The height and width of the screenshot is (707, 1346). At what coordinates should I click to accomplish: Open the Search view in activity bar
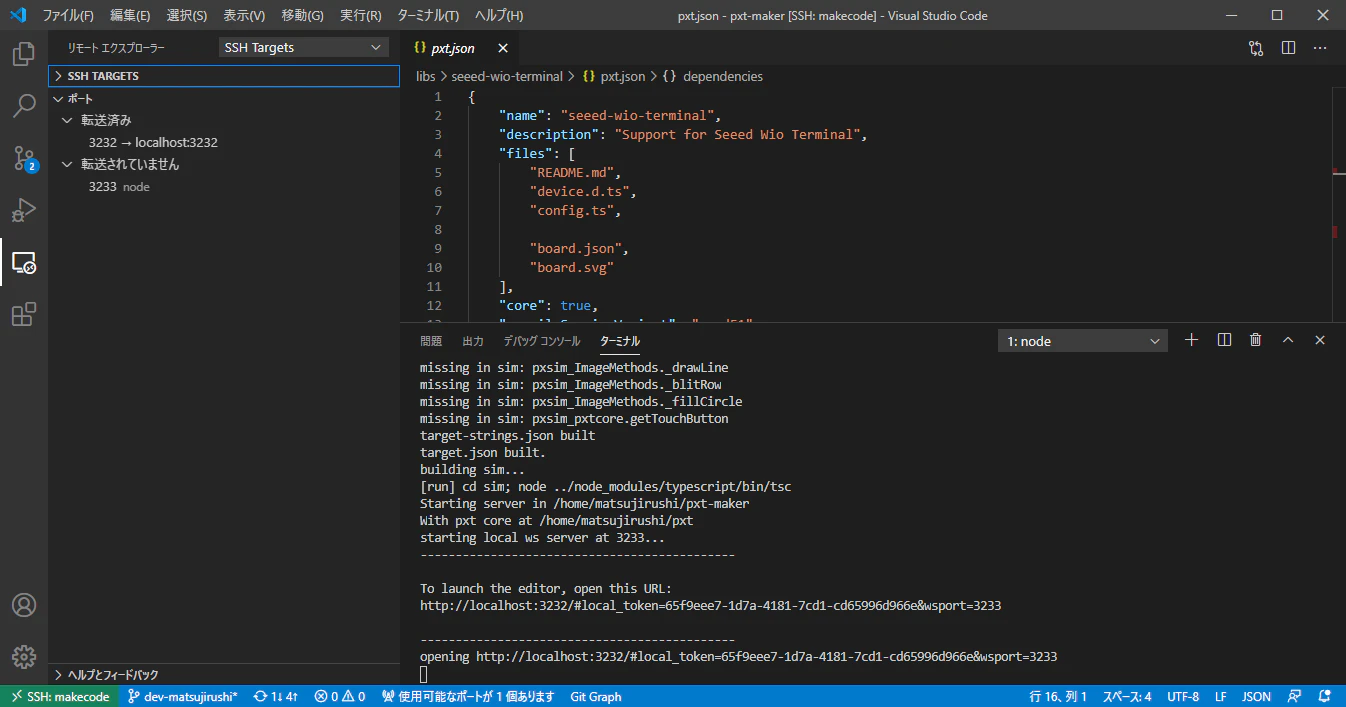[24, 106]
